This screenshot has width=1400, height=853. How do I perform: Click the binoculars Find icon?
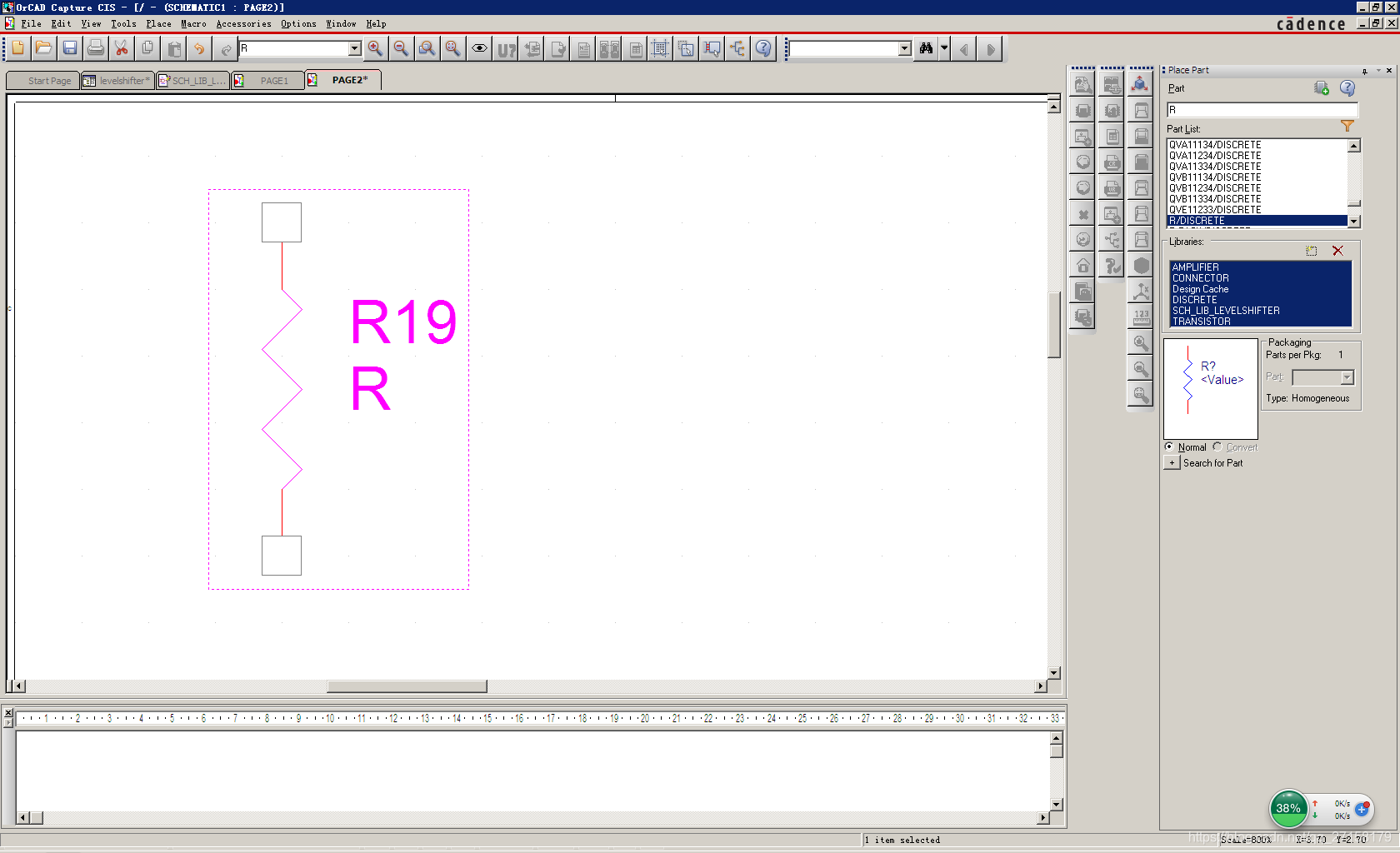[x=926, y=49]
